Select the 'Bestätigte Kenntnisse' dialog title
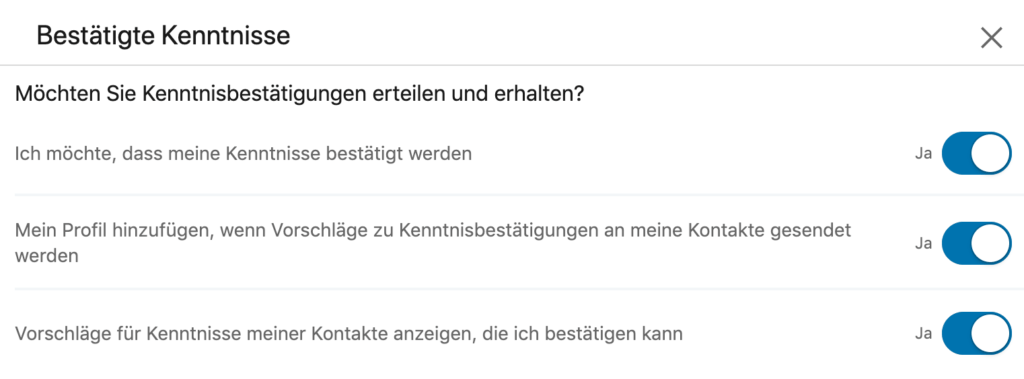Screen dimensions: 1024x379 point(163,35)
